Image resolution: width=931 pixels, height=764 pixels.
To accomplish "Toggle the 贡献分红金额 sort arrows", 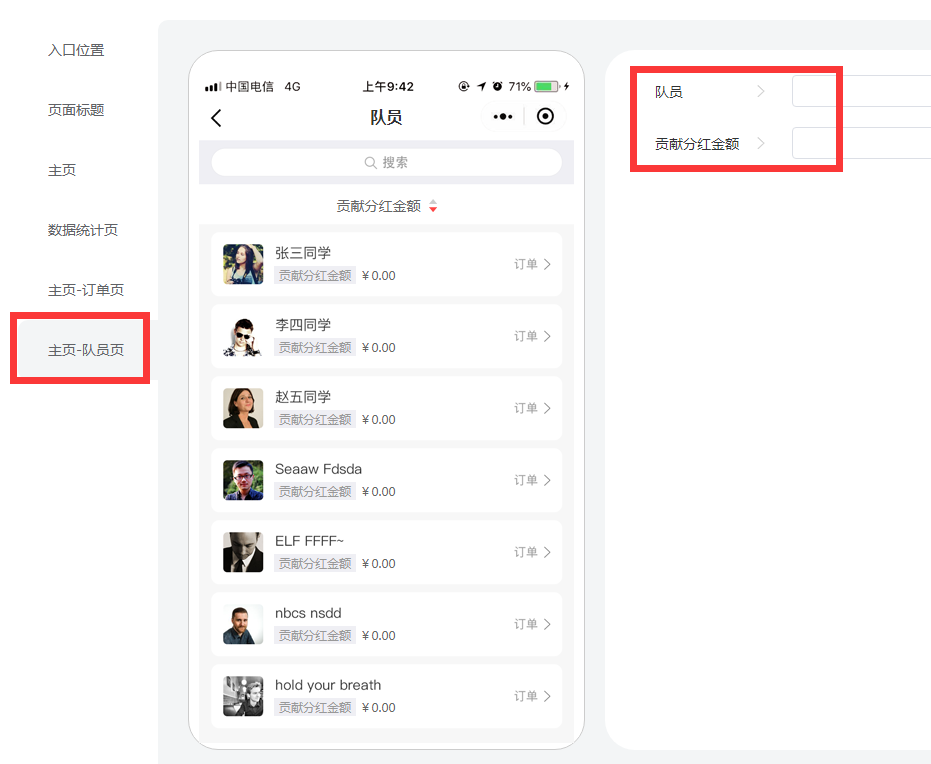I will click(x=433, y=206).
